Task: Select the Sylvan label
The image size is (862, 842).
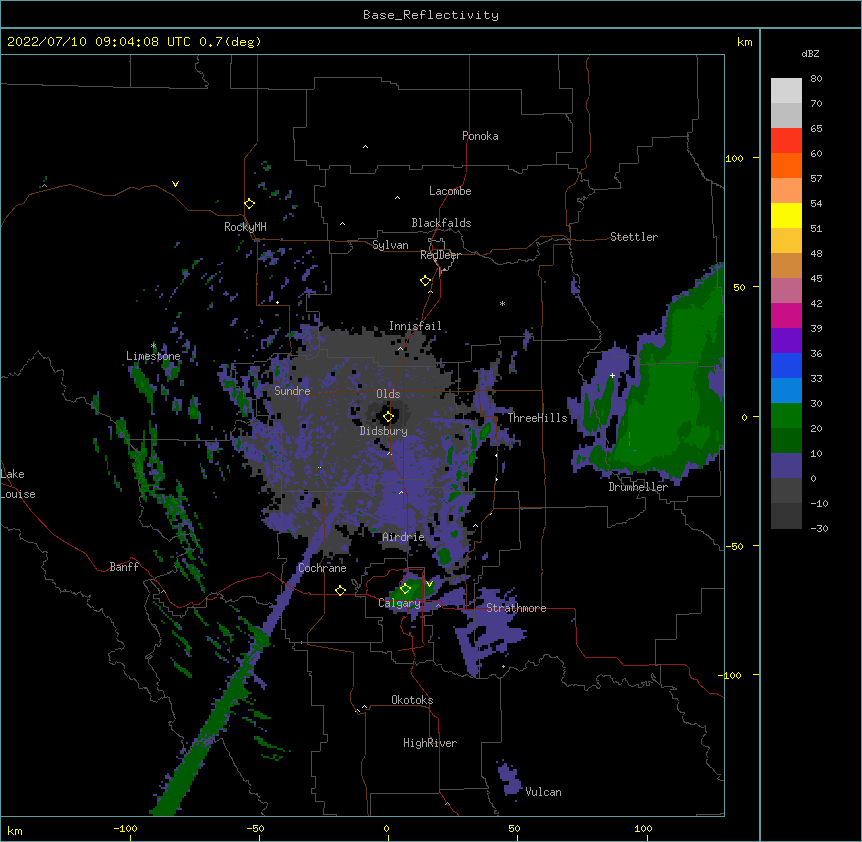Action: pos(390,245)
